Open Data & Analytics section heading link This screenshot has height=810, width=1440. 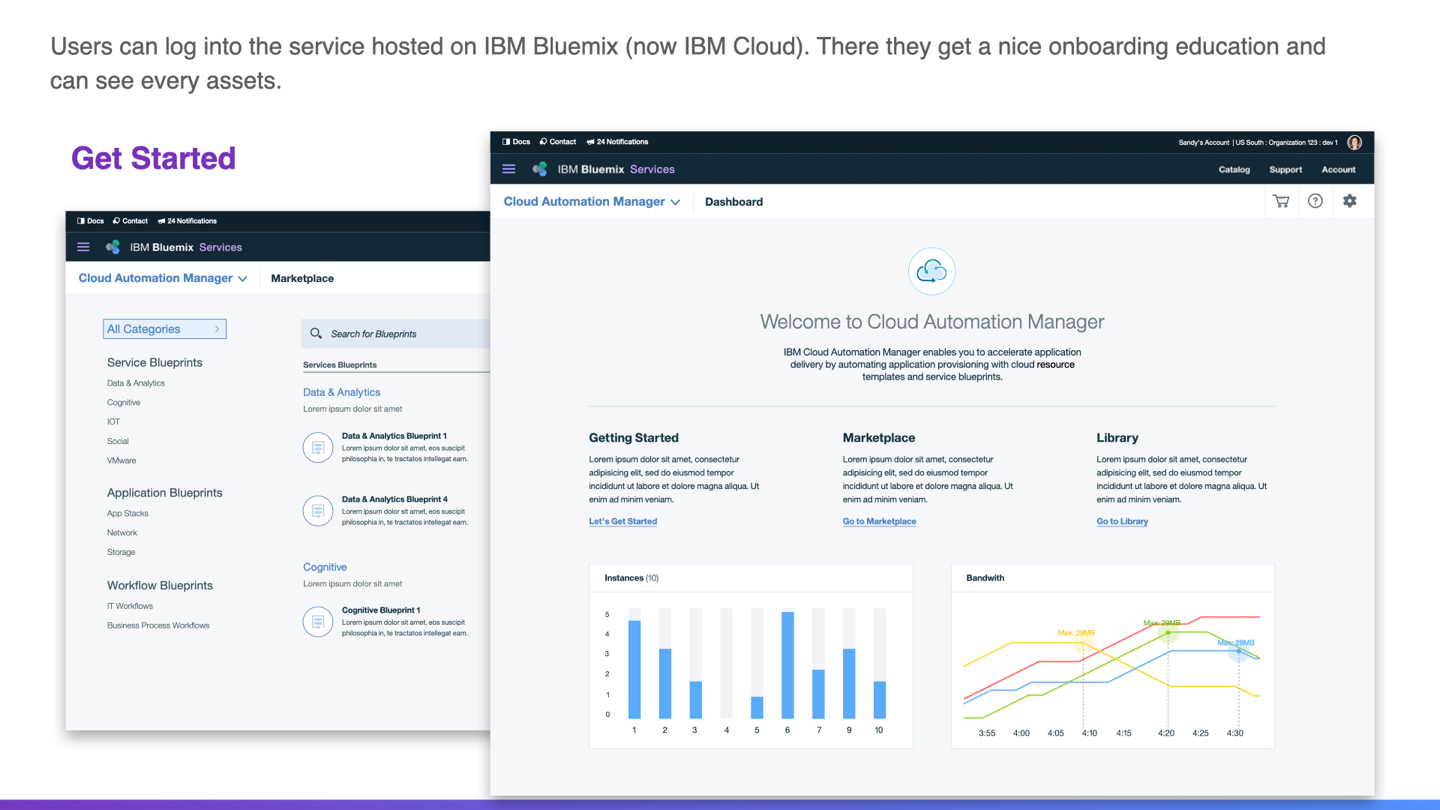click(342, 392)
